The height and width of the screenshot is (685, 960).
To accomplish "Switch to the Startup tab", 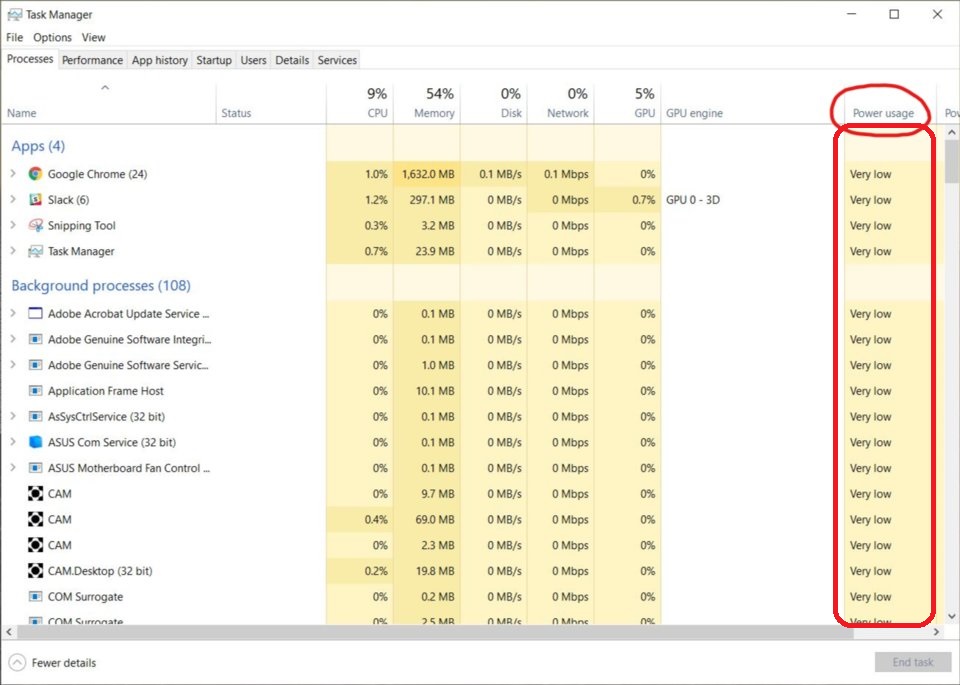I will pos(213,59).
